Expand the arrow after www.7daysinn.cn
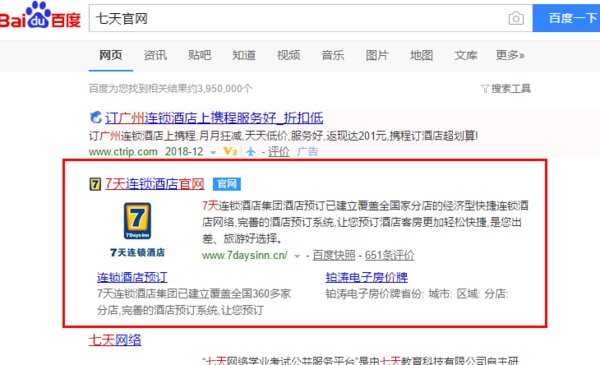Image resolution: width=600 pixels, height=365 pixels. point(297,256)
